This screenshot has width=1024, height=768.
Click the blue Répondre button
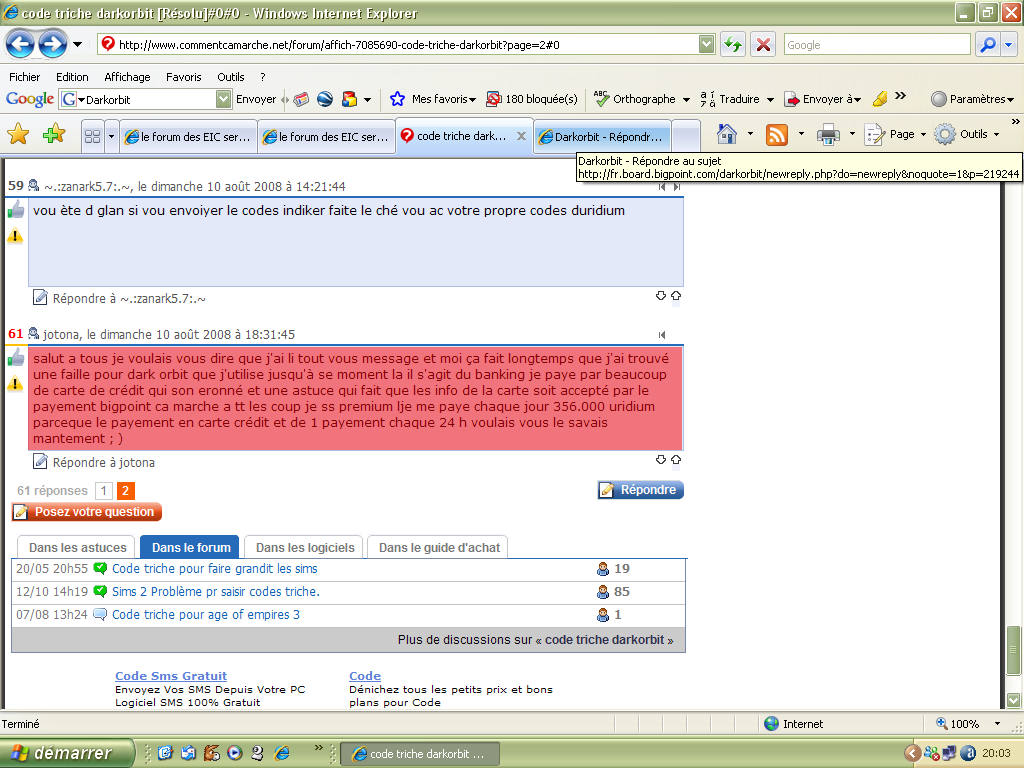pyautogui.click(x=640, y=490)
